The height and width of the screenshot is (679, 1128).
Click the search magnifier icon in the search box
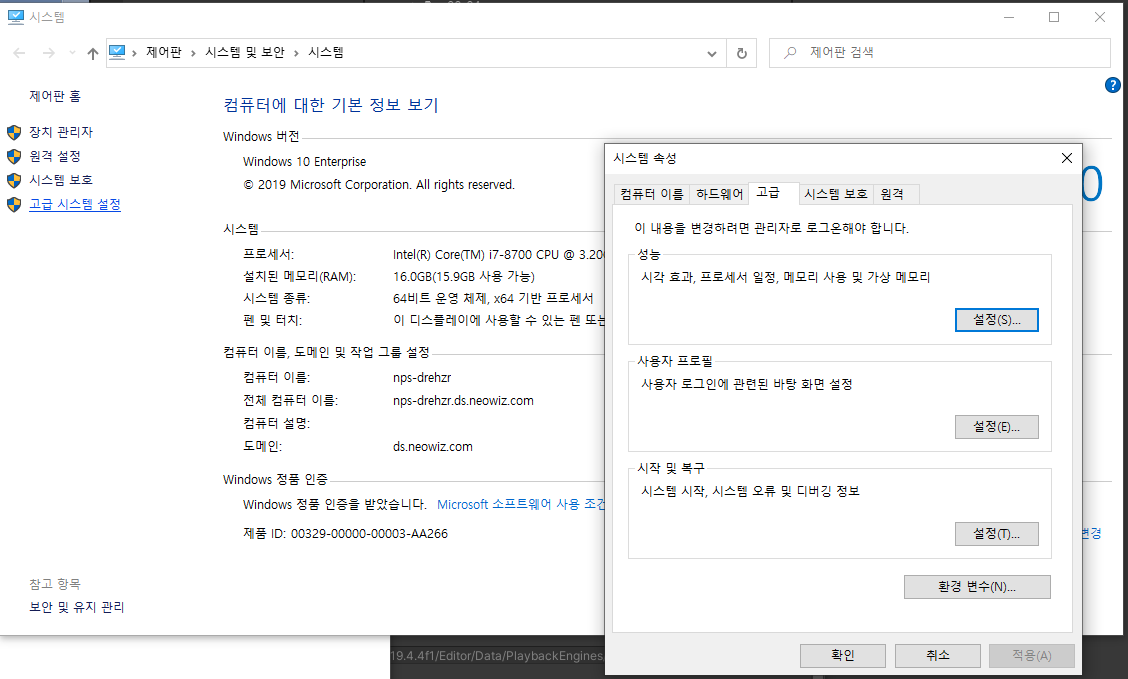pos(790,52)
